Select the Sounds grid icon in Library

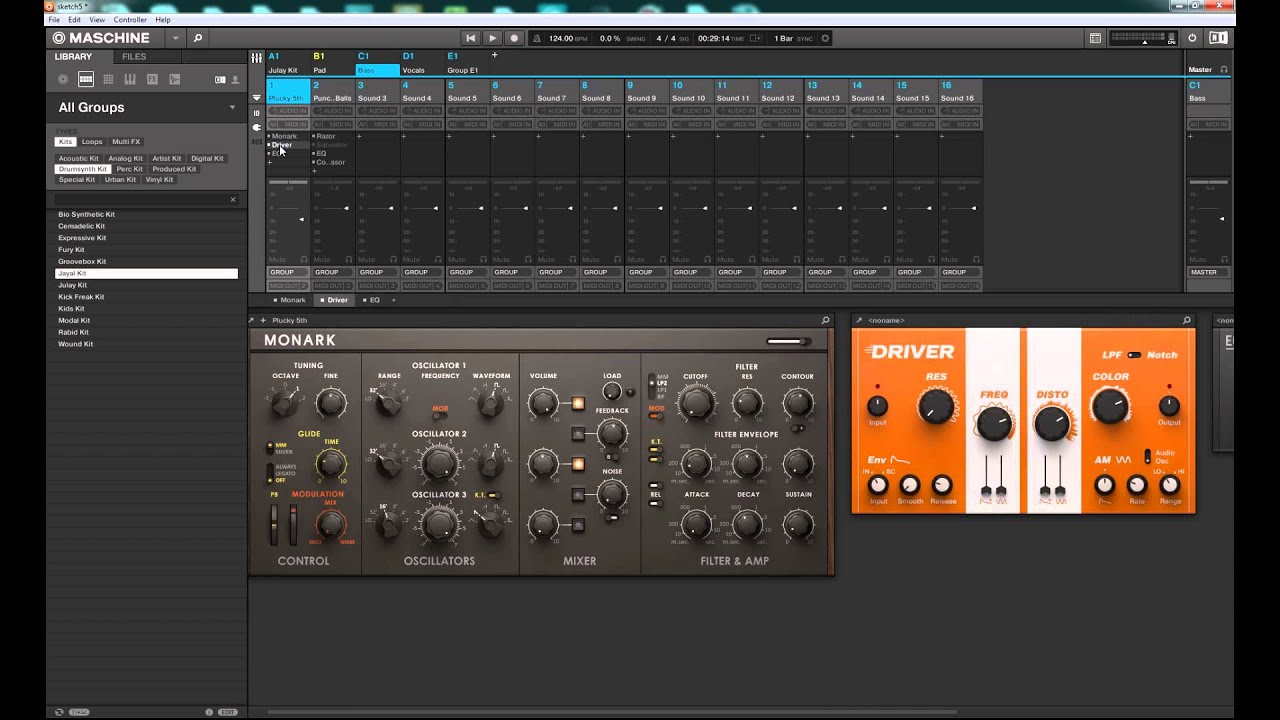tap(108, 79)
